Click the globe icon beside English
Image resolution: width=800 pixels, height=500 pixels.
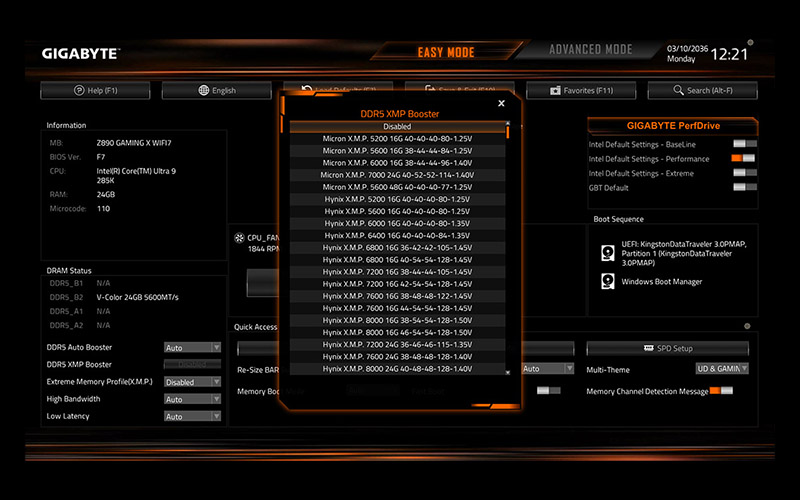click(204, 90)
